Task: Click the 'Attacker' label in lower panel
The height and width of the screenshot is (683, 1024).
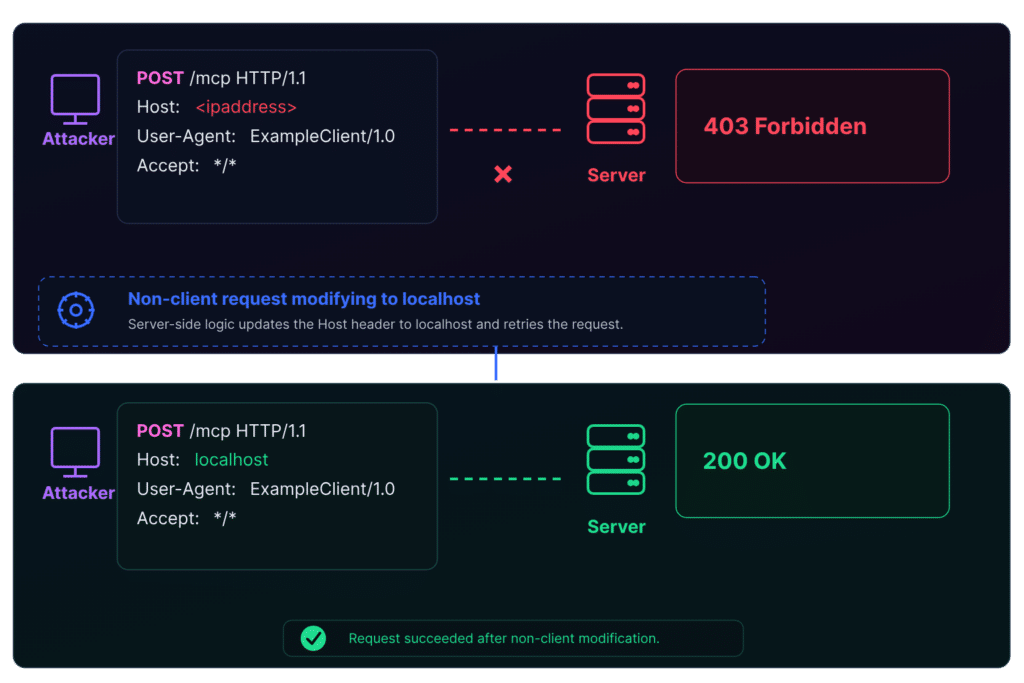Action: click(x=78, y=492)
